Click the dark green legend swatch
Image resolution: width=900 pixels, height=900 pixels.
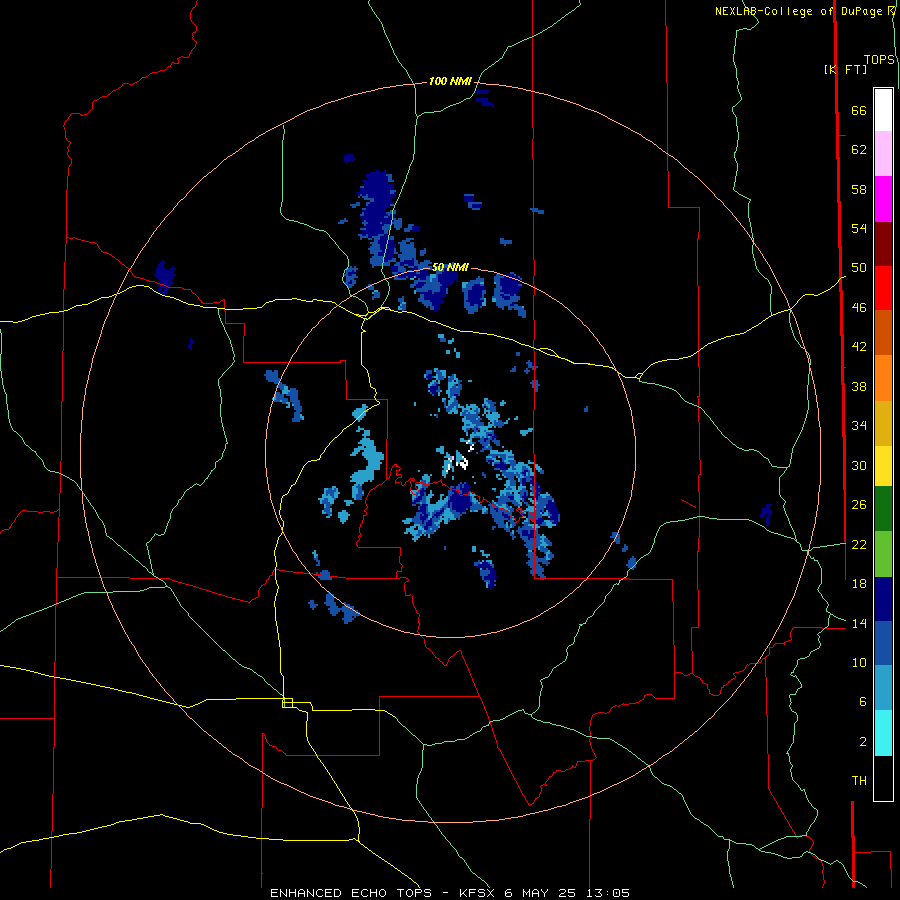click(x=883, y=509)
